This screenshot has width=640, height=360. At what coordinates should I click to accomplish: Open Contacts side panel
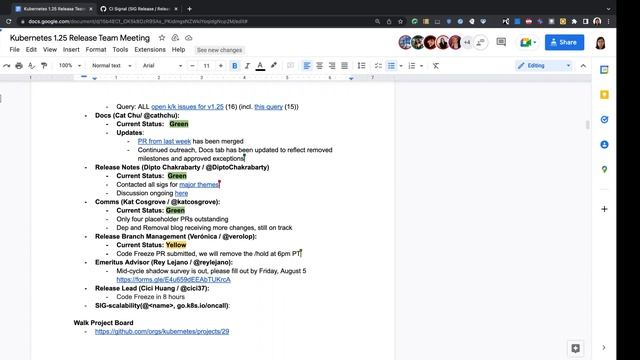tap(604, 144)
